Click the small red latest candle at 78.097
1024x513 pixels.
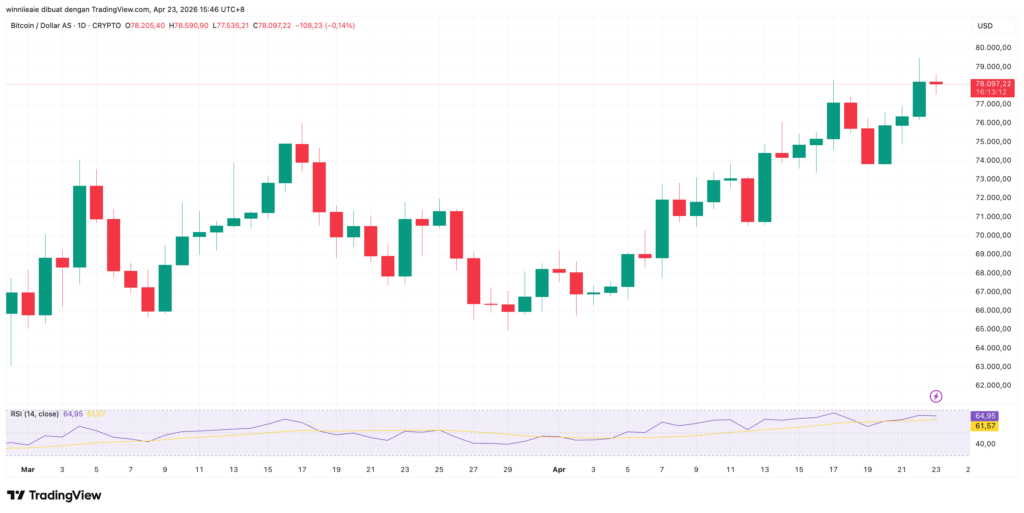click(936, 83)
